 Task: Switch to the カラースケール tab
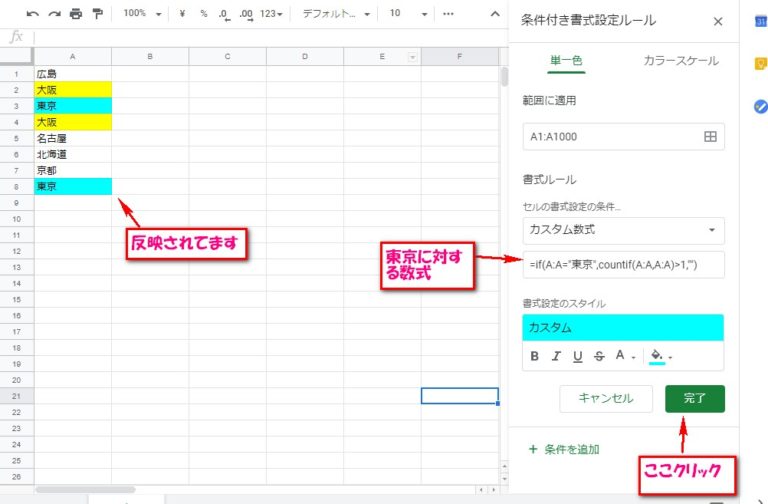(681, 61)
